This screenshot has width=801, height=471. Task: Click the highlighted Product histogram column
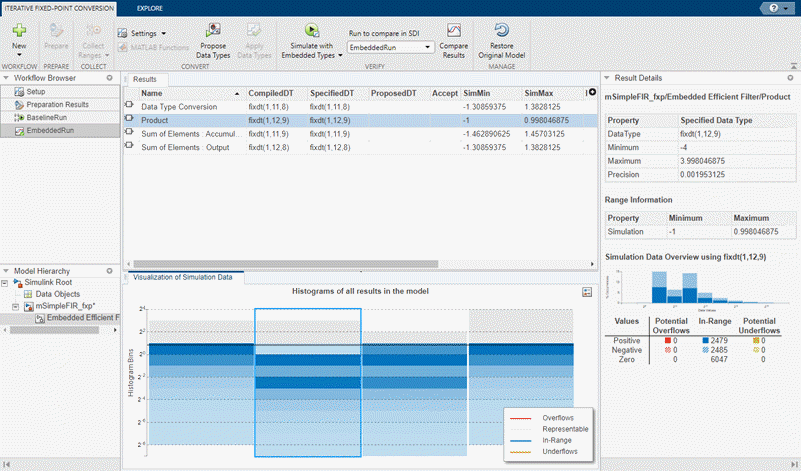tap(307, 380)
